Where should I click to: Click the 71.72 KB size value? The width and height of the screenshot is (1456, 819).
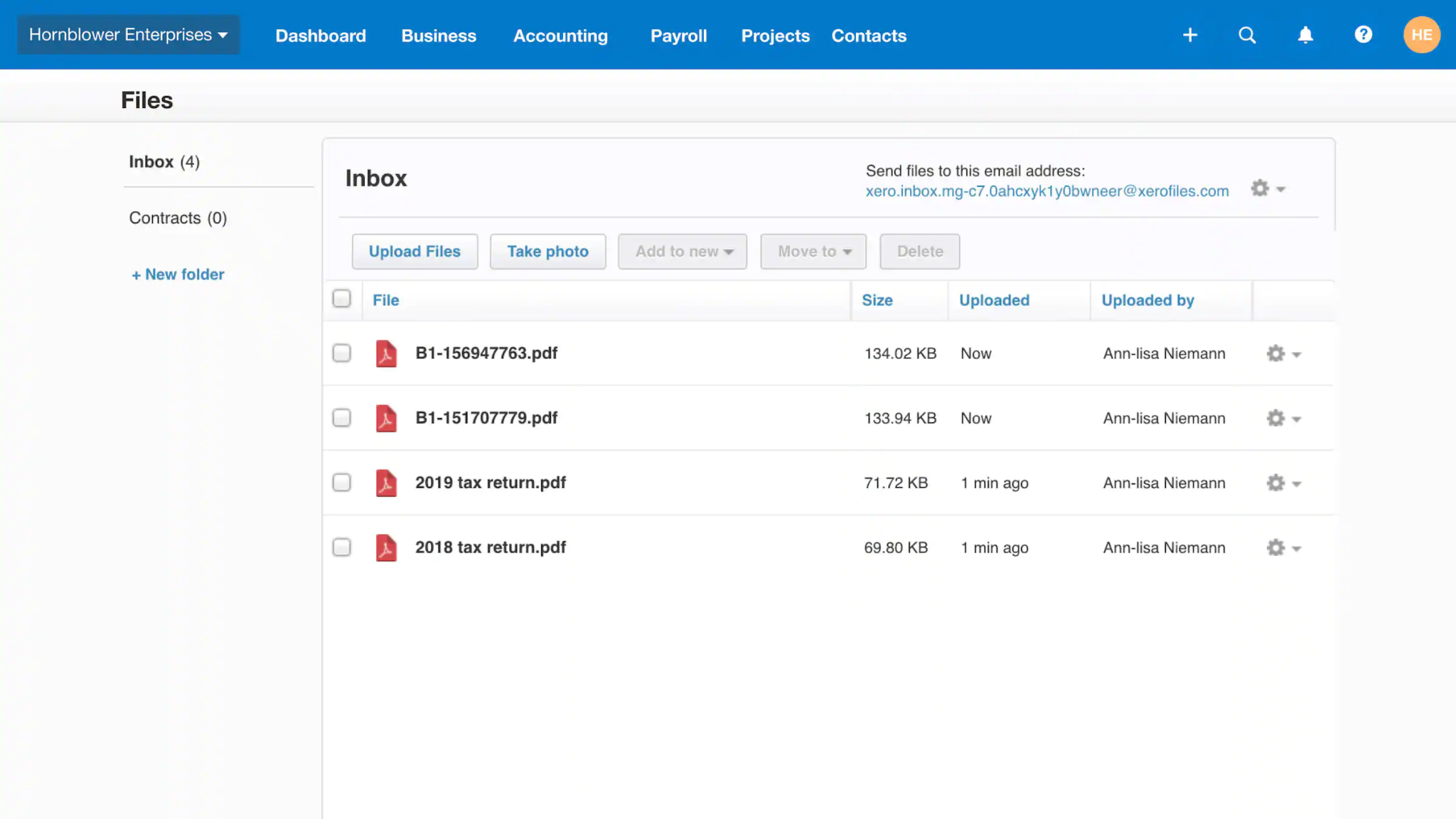896,483
